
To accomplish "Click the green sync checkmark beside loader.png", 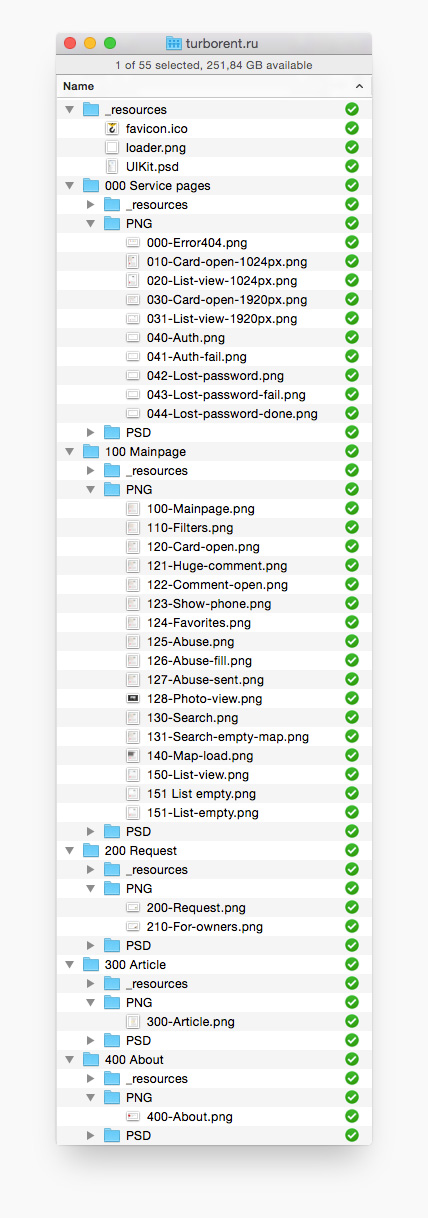I will click(x=352, y=148).
